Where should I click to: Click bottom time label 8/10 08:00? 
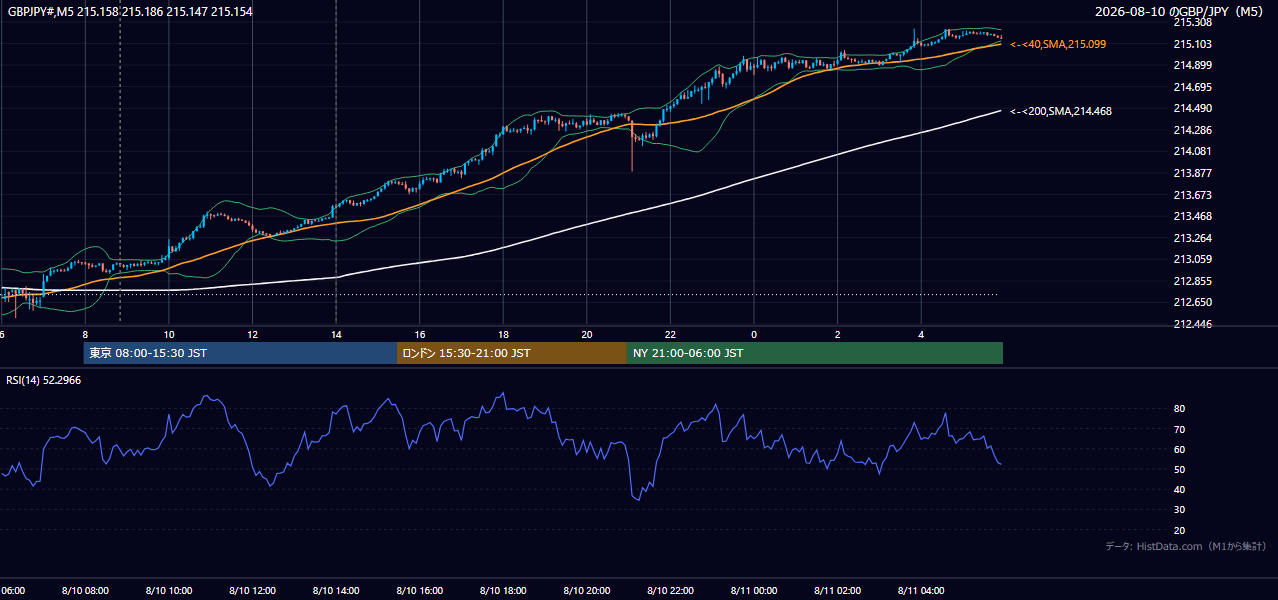(85, 591)
